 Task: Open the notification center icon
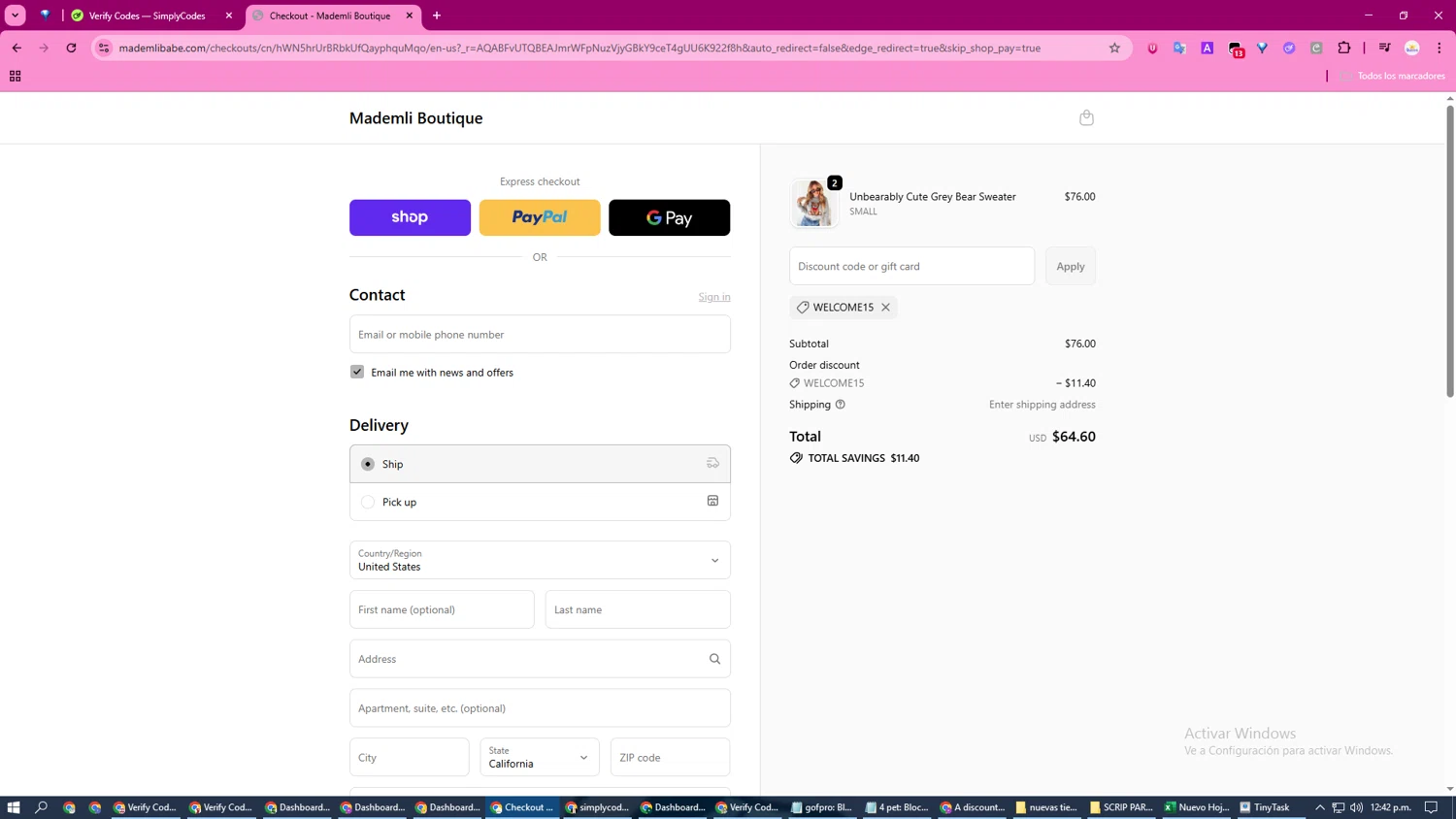1431,807
